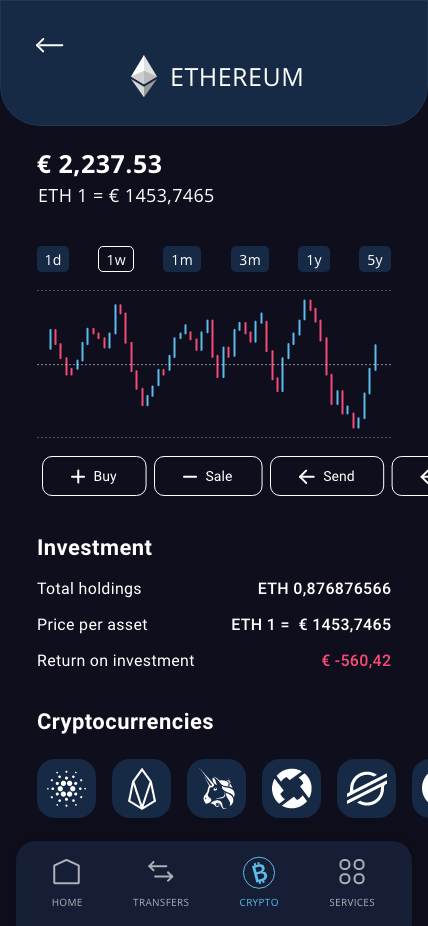The width and height of the screenshot is (428, 926).
Task: Open the Uniswap unicorn icon
Action: [216, 788]
